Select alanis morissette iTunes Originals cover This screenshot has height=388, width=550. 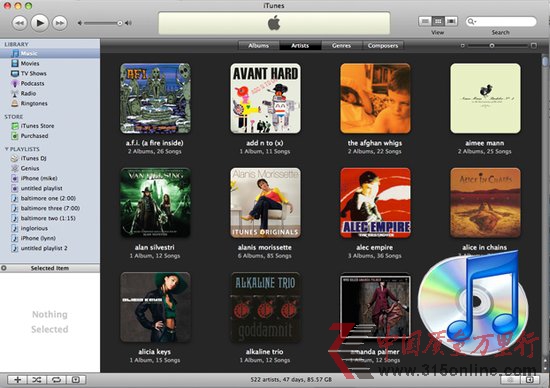pyautogui.click(x=266, y=203)
